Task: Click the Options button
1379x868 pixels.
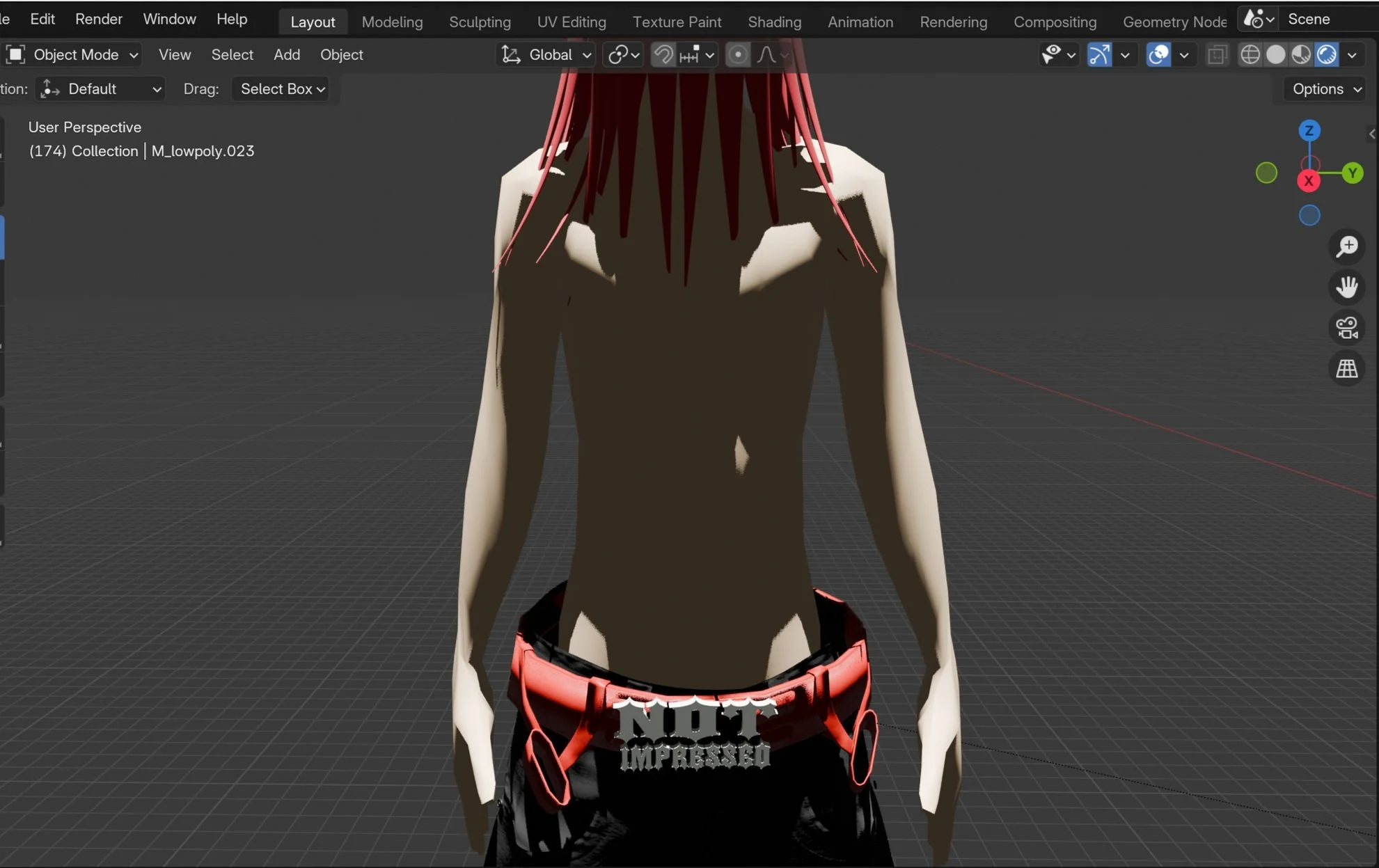Action: click(1325, 89)
